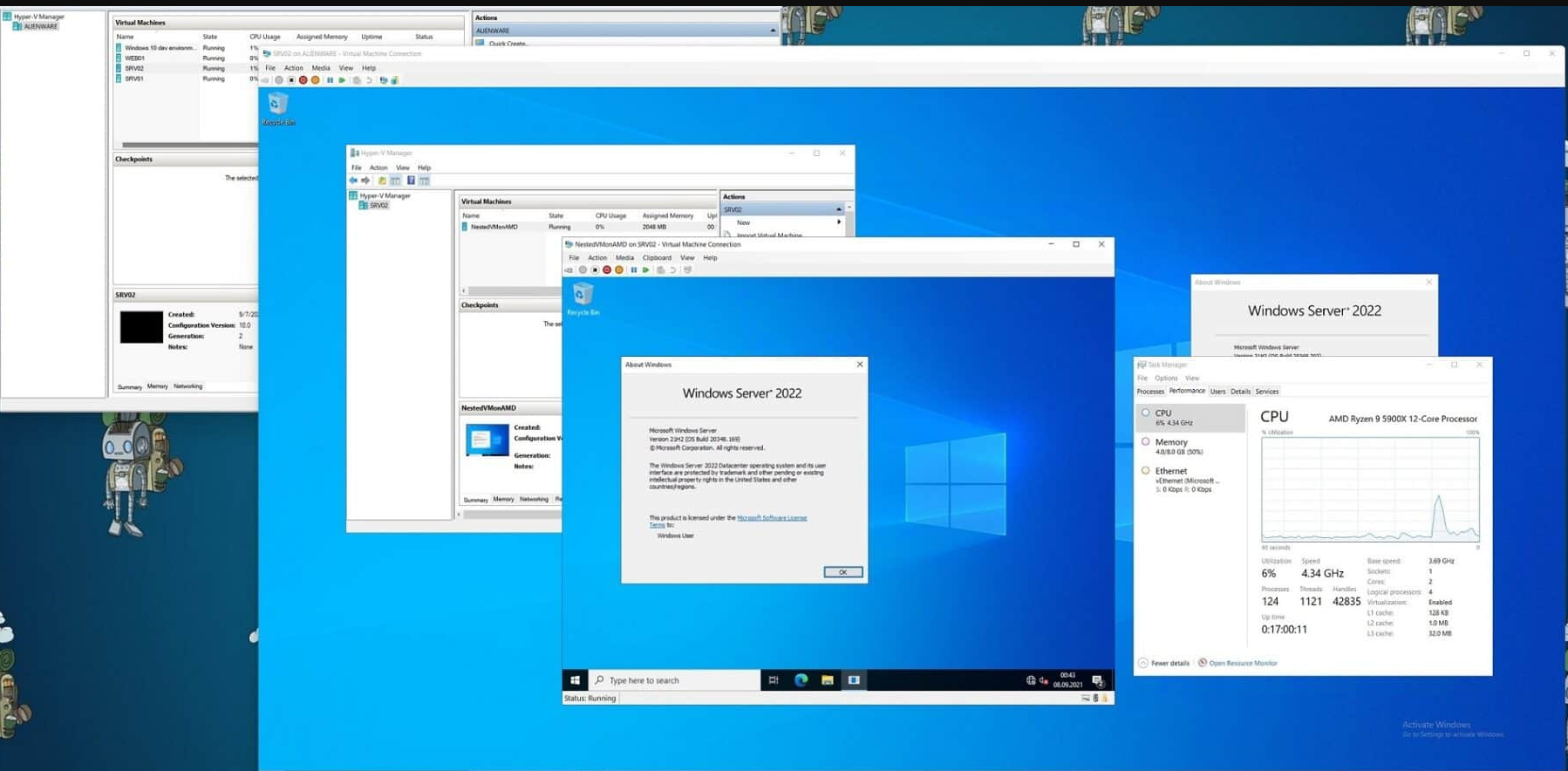Open Recycle Bin on SRV02 desktop
Viewport: 1568px width, 771px height.
point(278,109)
